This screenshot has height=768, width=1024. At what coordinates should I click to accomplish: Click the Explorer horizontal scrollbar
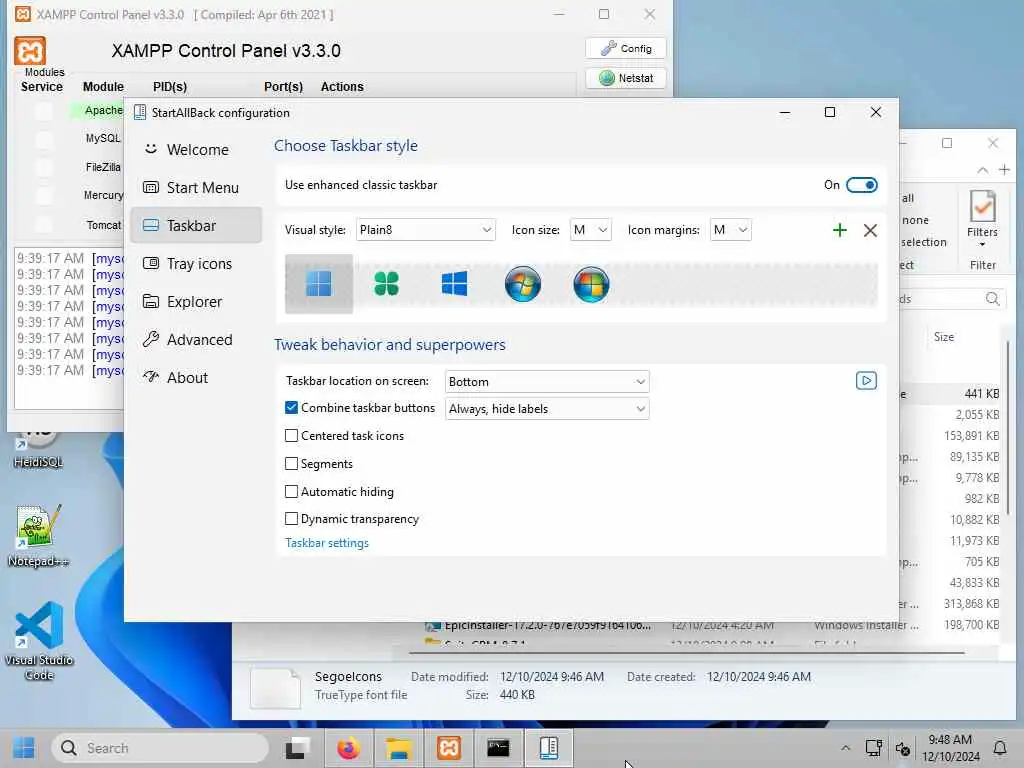(x=686, y=652)
